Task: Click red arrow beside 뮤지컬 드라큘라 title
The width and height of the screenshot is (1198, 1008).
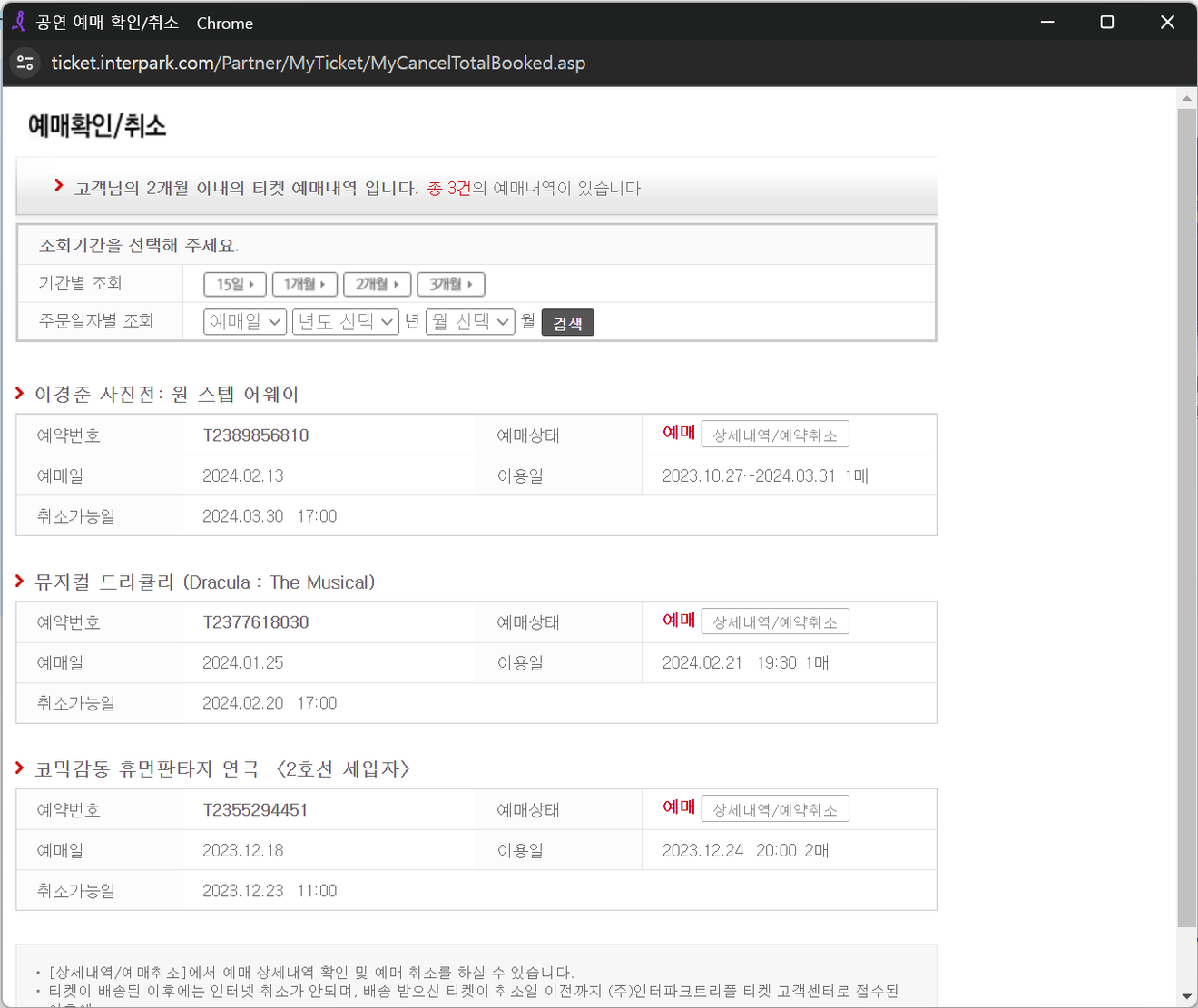Action: pyautogui.click(x=20, y=581)
